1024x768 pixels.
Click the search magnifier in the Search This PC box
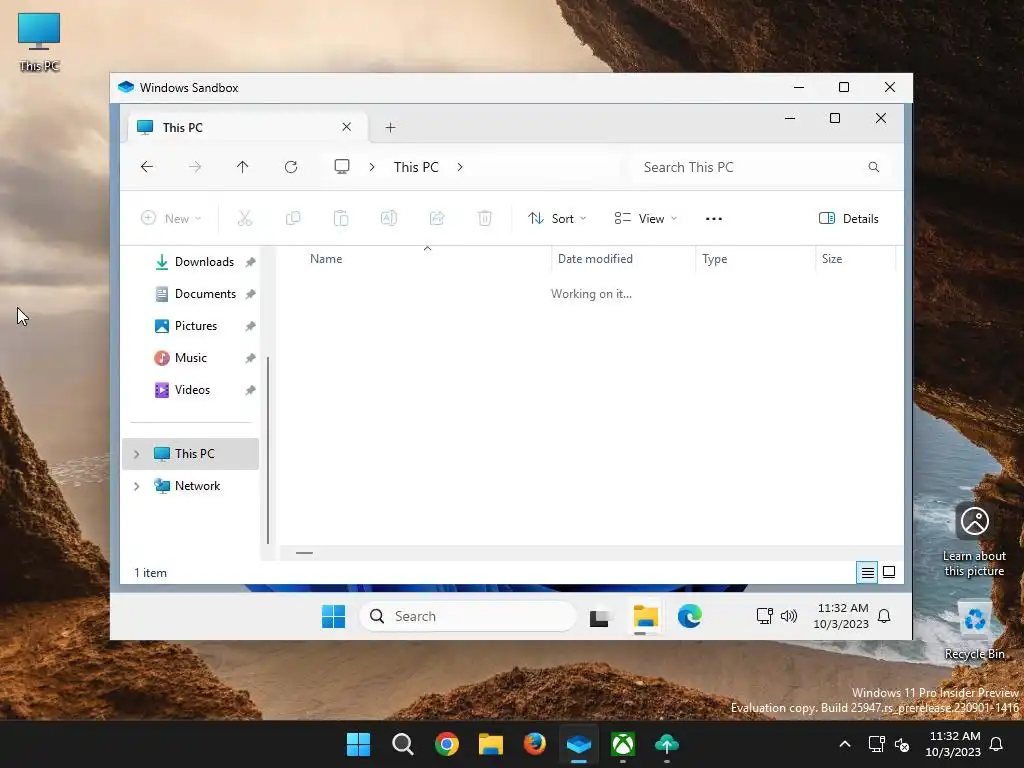pos(873,167)
